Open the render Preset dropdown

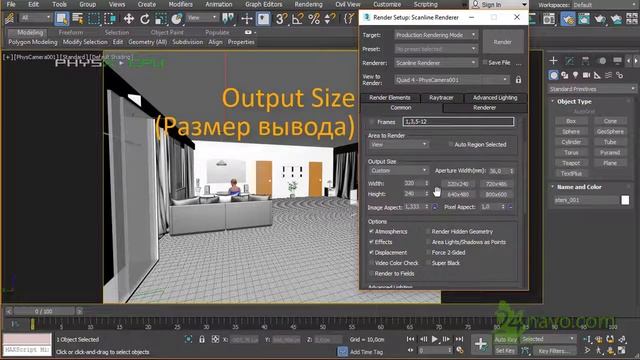(x=436, y=49)
